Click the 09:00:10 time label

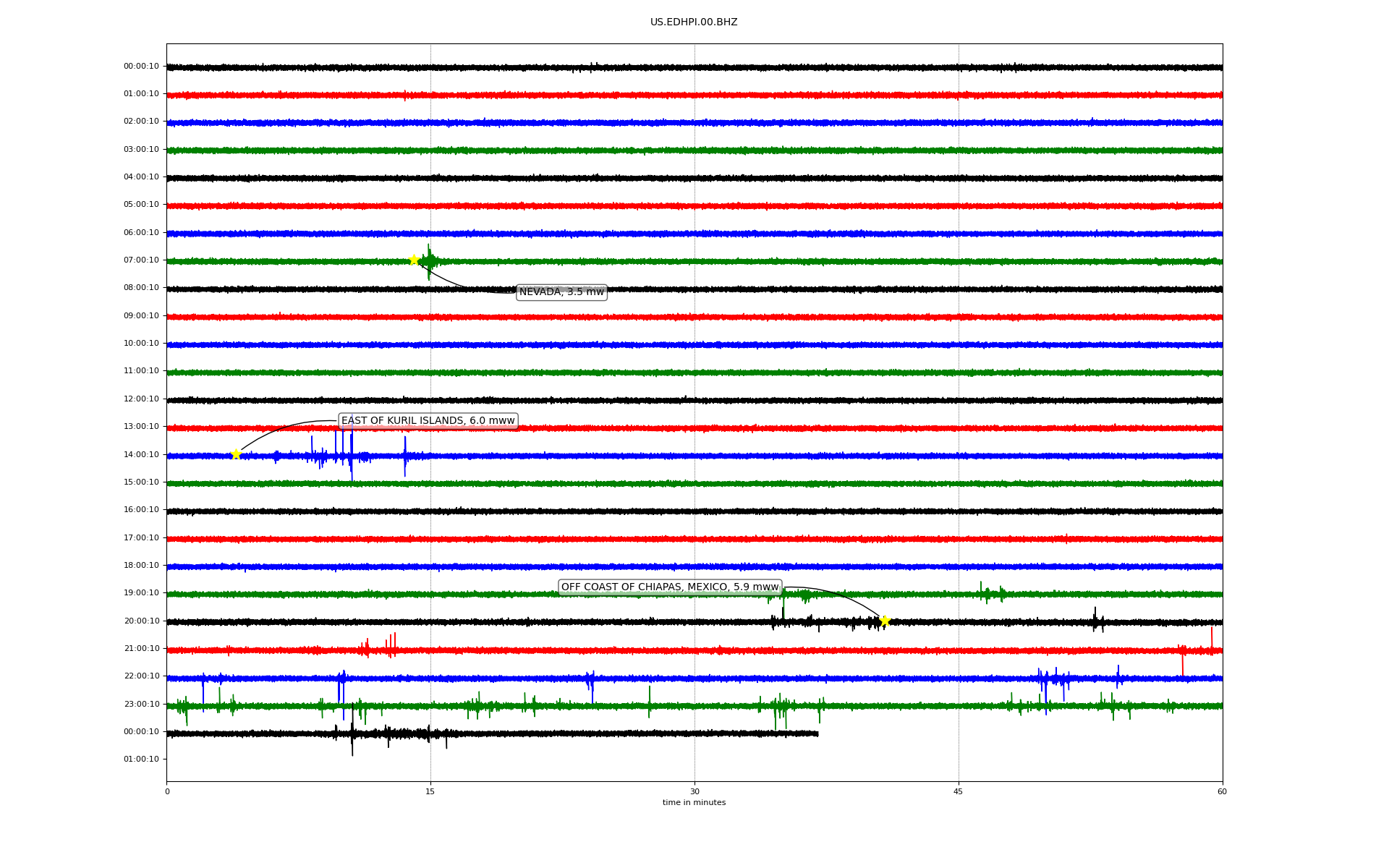(x=141, y=316)
